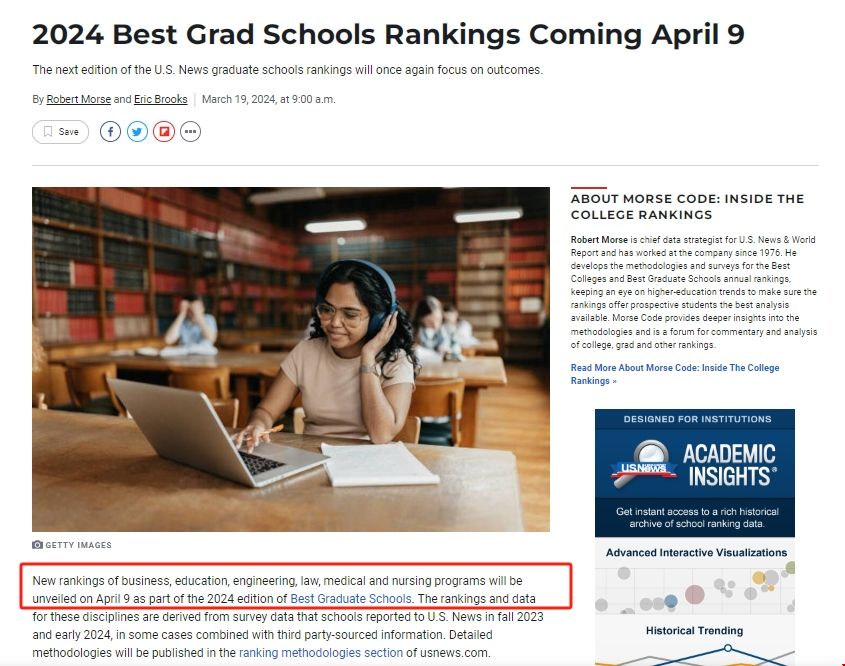Share the article on Facebook
The height and width of the screenshot is (666, 845).
tap(110, 132)
